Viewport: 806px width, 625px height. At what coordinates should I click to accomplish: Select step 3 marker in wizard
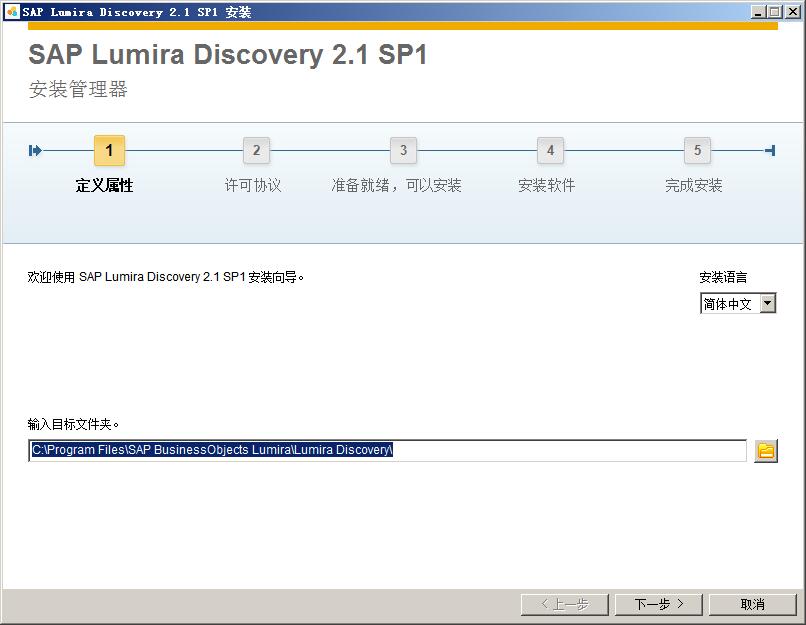403,151
